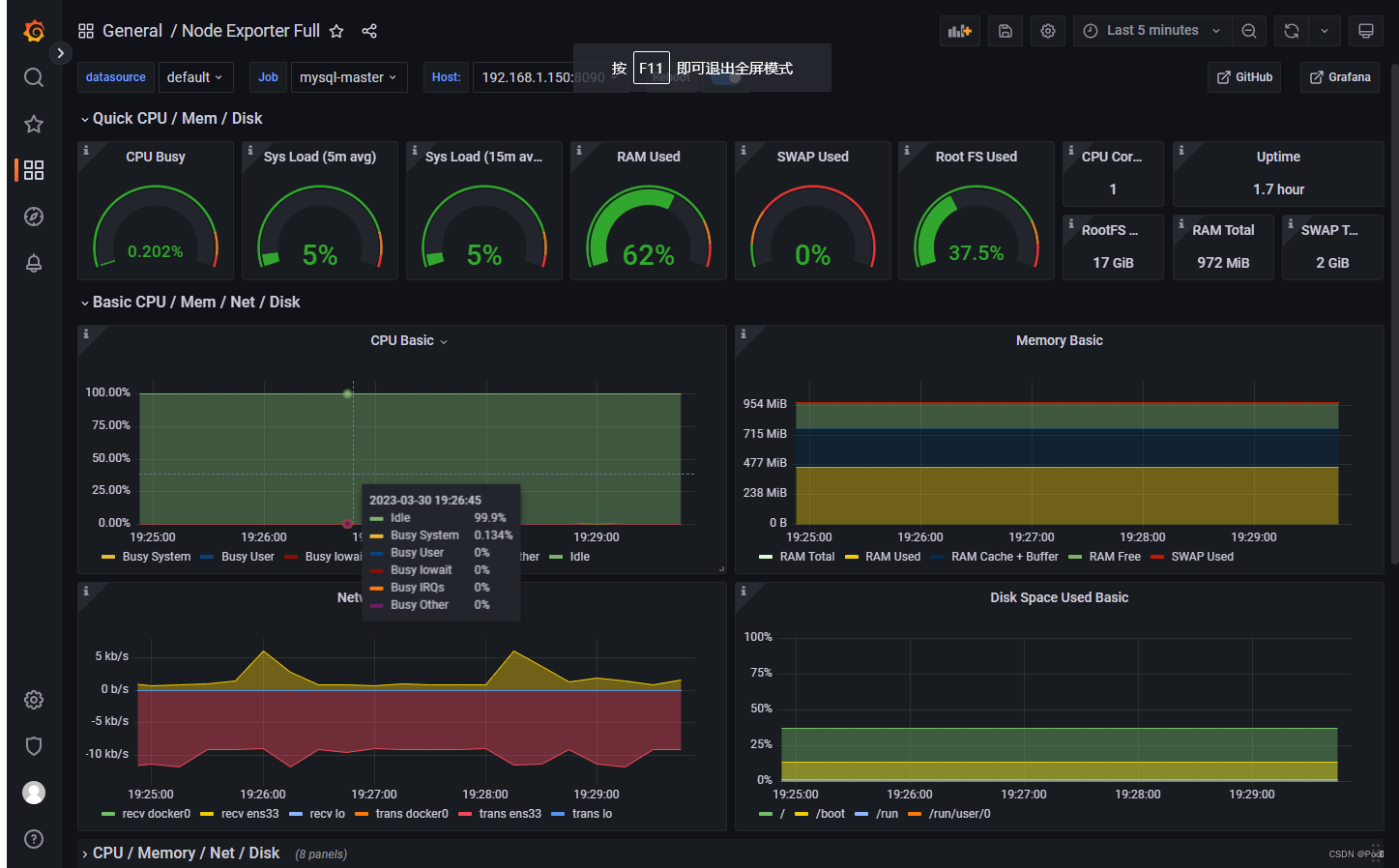Open the Configuration gear in sidebar
Image resolution: width=1399 pixels, height=868 pixels.
pos(34,700)
